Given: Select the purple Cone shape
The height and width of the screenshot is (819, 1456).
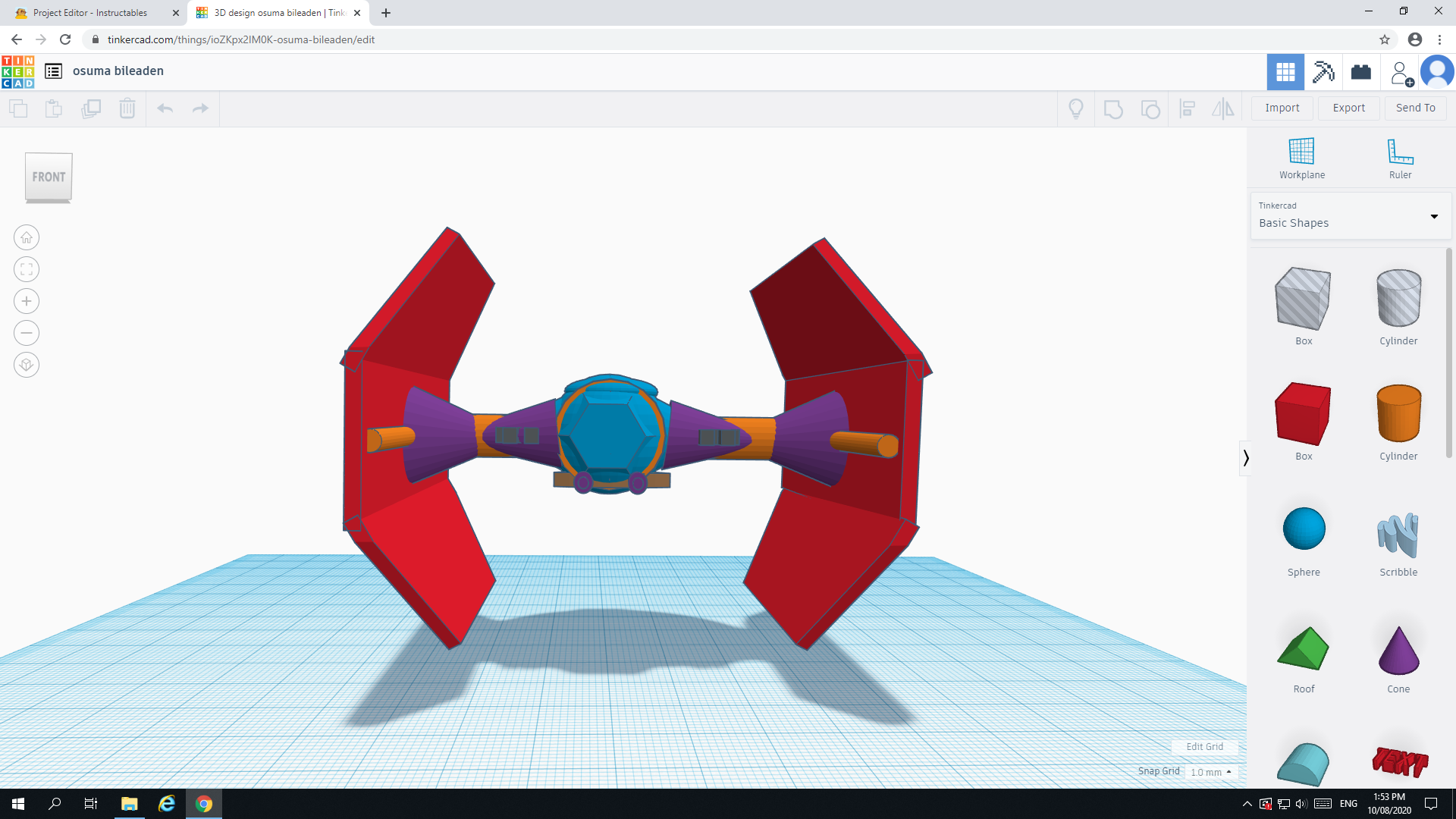Looking at the screenshot, I should [x=1398, y=651].
